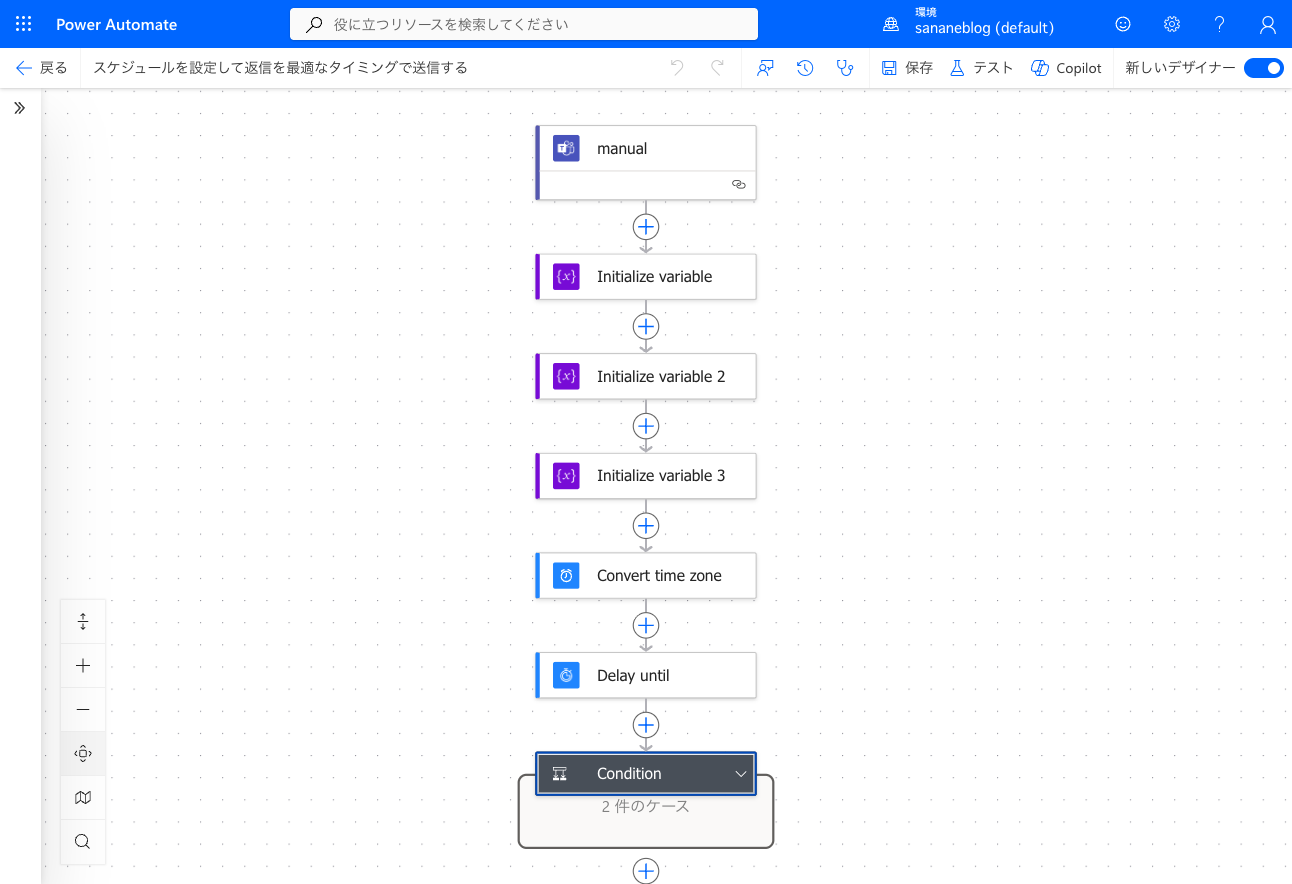Viewport: 1292px width, 884px height.
Task: Open the version history clock icon
Action: (x=805, y=68)
